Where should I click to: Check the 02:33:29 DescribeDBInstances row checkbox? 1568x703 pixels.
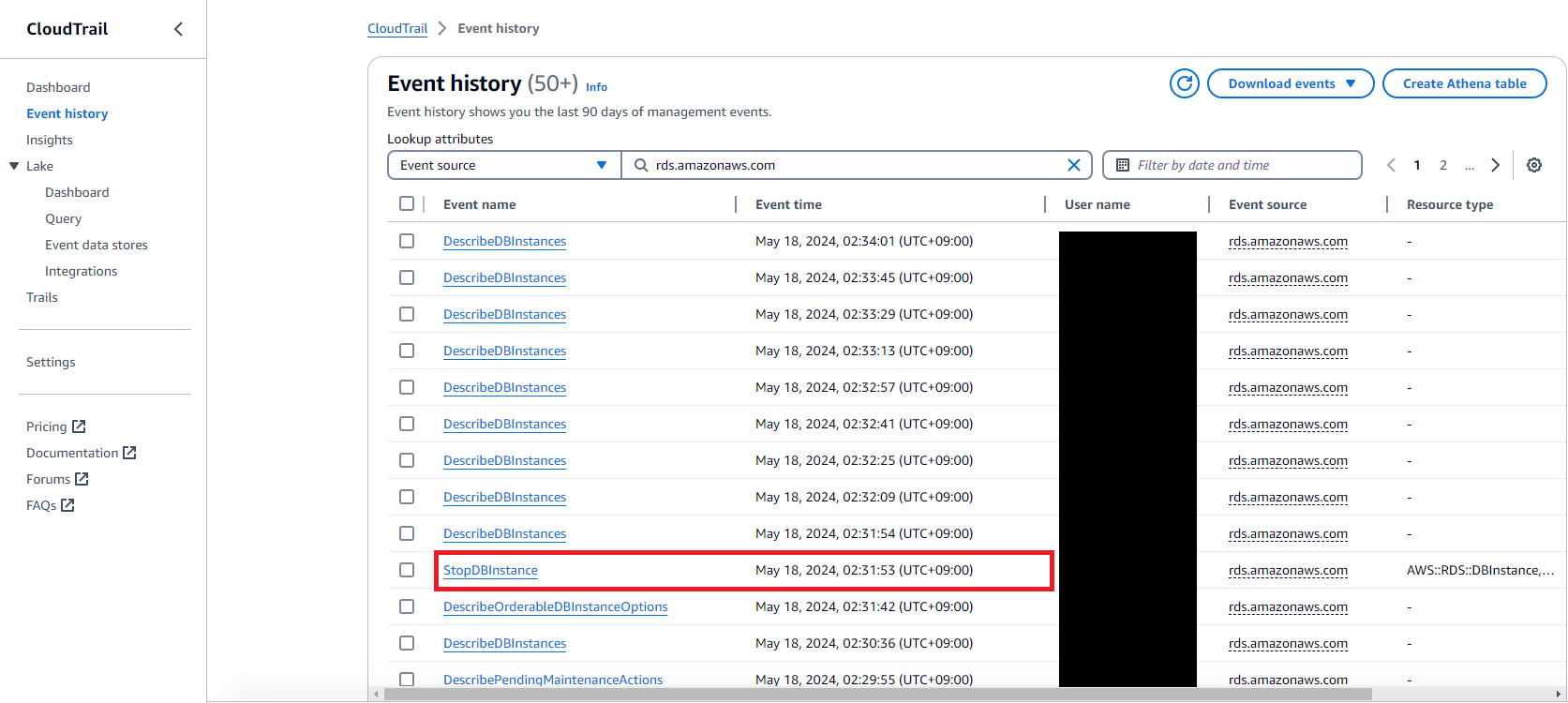407,314
